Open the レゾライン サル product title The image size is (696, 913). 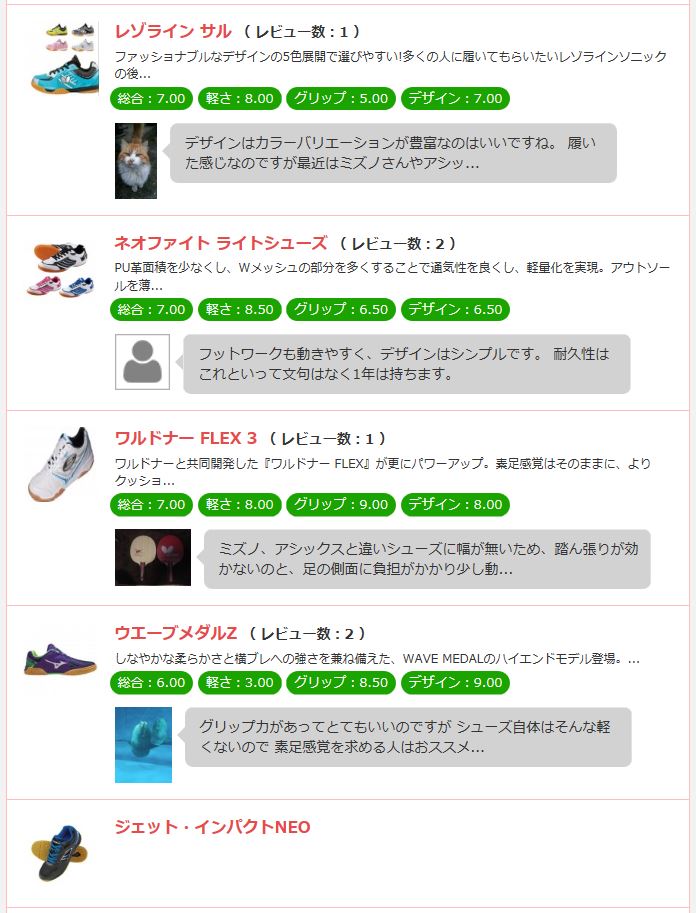[x=173, y=31]
